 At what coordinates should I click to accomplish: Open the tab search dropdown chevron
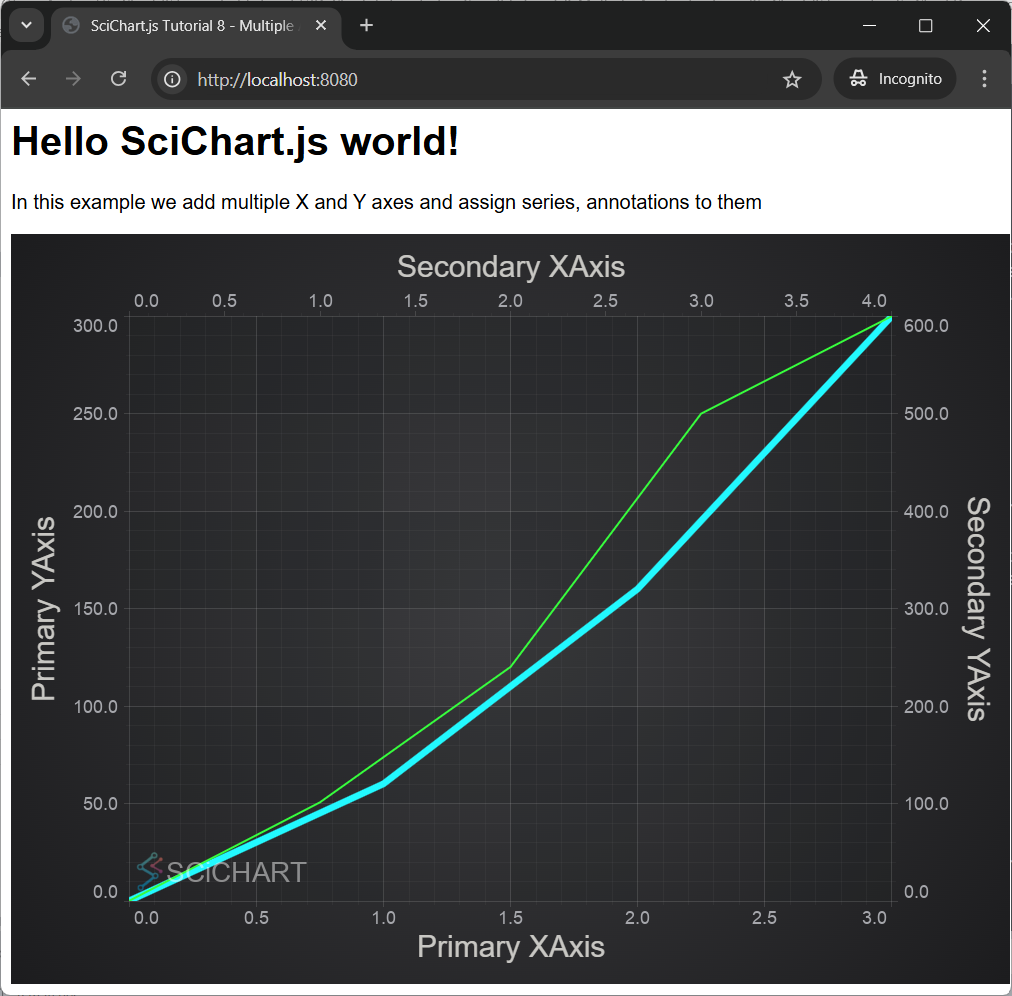point(27,25)
